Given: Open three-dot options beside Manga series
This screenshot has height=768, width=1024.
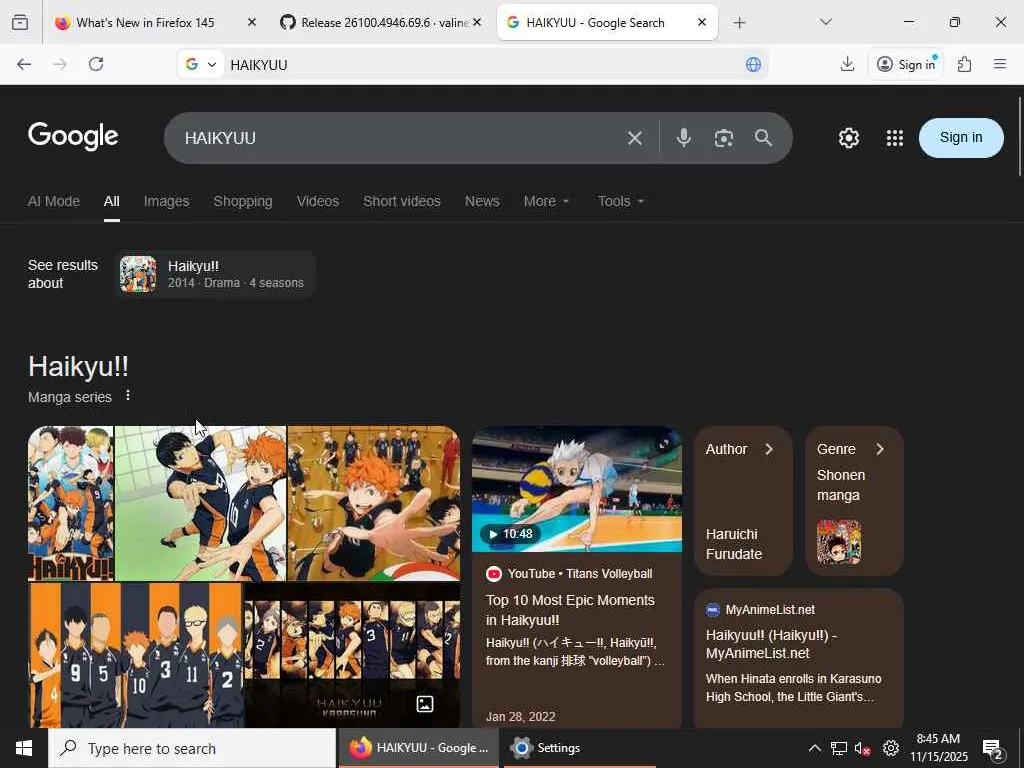Looking at the screenshot, I should [128, 396].
